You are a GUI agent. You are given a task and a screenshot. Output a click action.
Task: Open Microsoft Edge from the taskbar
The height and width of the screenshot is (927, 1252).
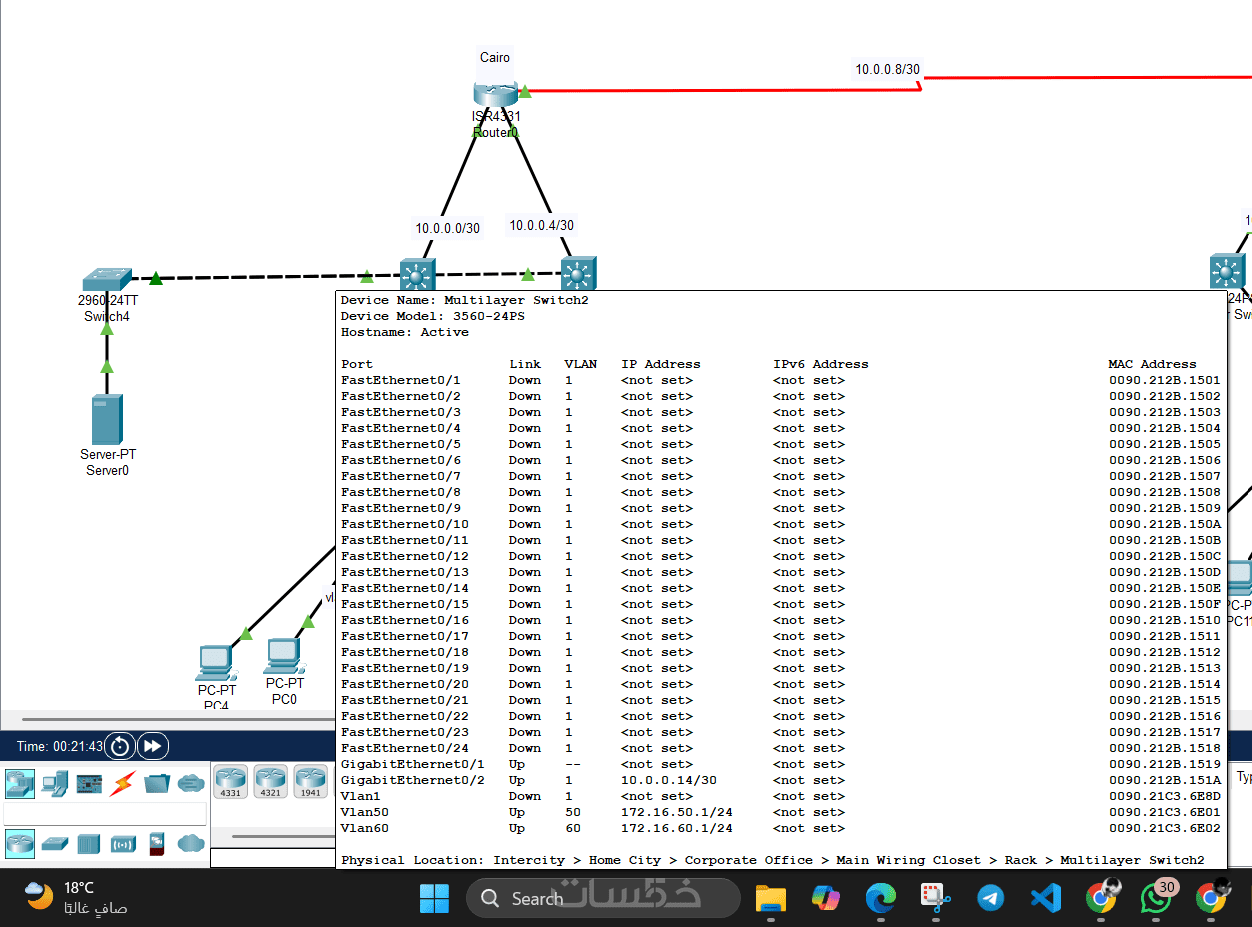tap(881, 898)
